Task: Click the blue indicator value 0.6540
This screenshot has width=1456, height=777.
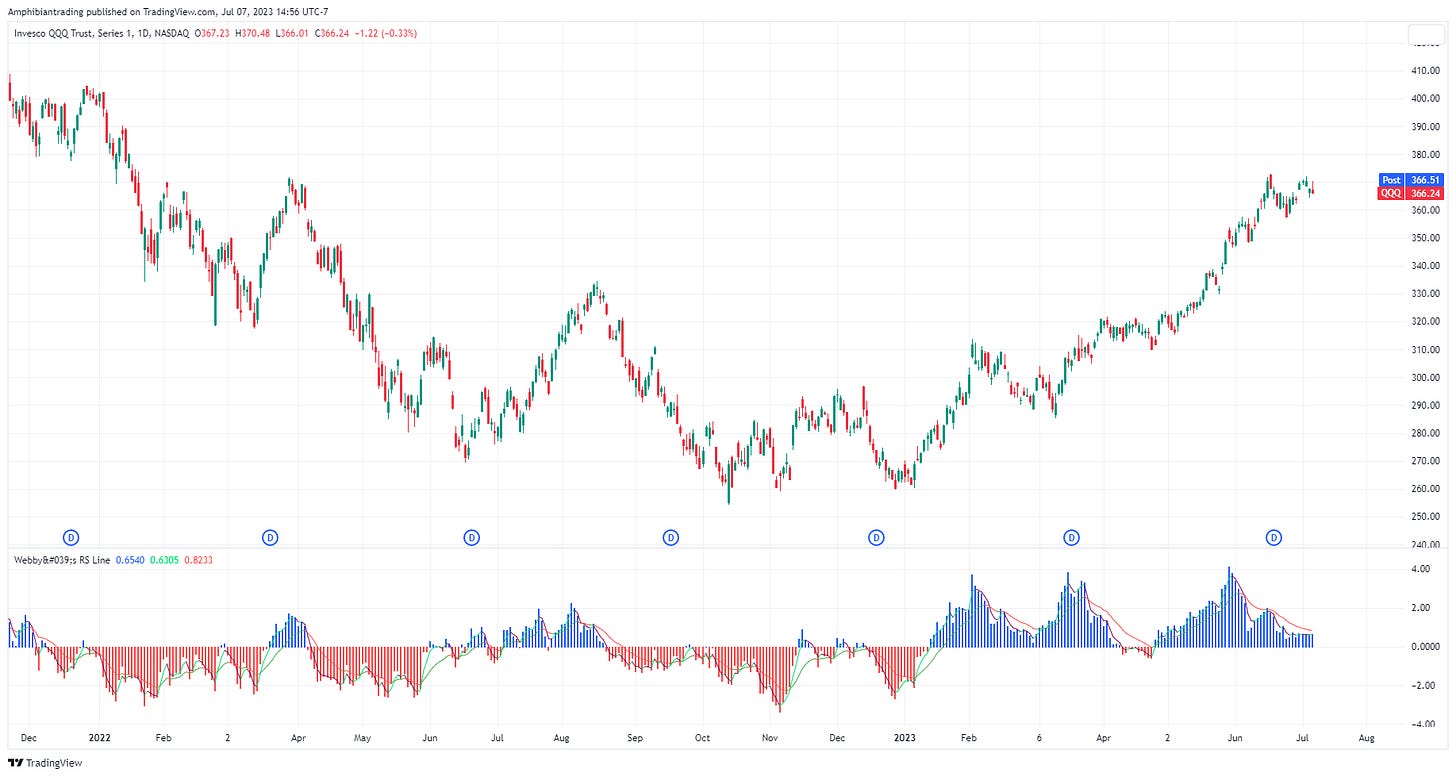Action: (x=129, y=560)
